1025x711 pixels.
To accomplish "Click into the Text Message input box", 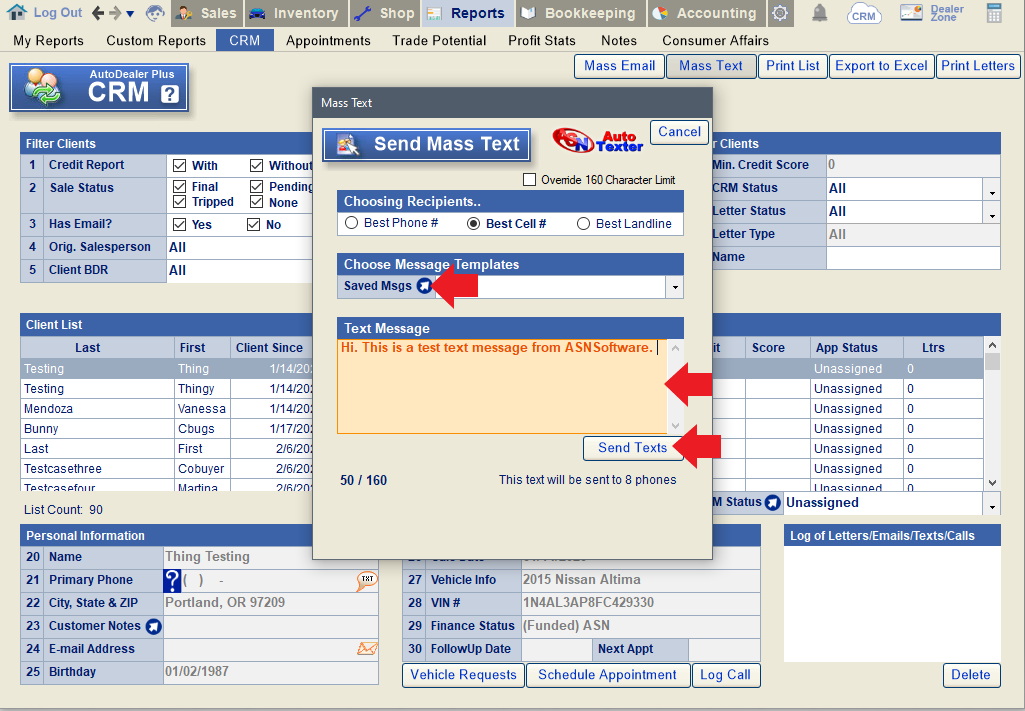I will (x=502, y=386).
